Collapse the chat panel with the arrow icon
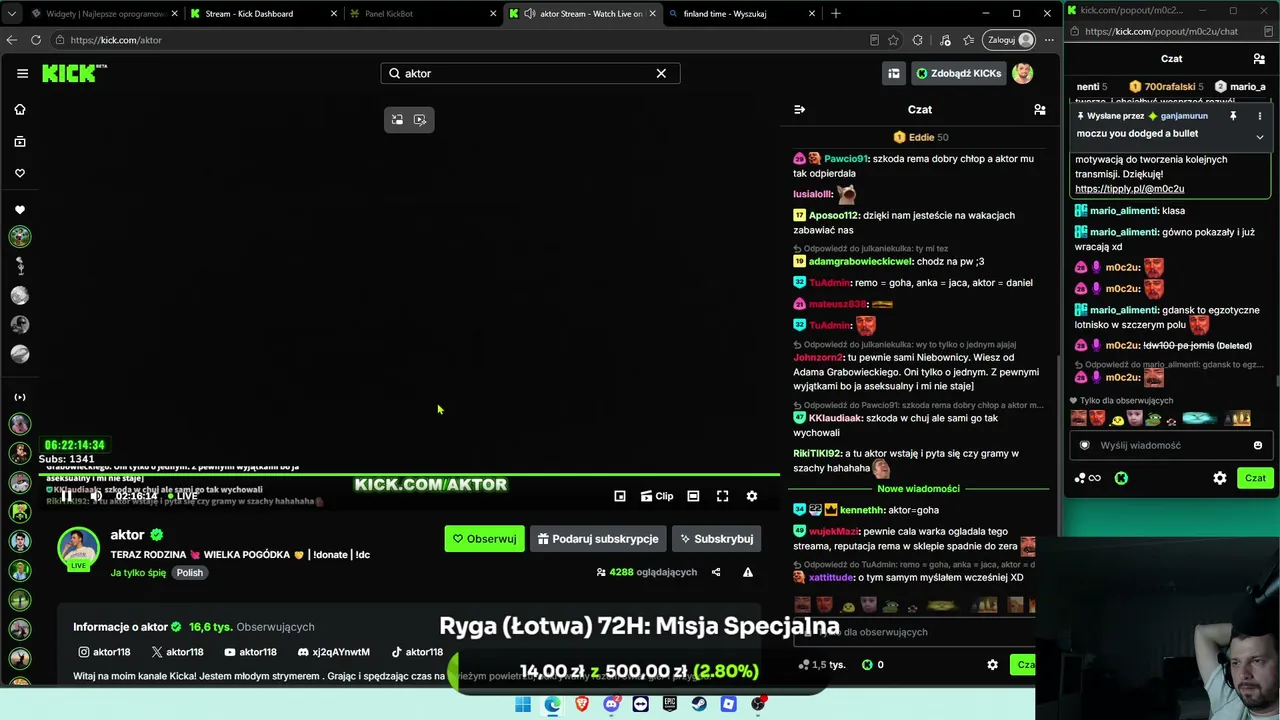Screen dimensions: 1280x720 click(799, 109)
